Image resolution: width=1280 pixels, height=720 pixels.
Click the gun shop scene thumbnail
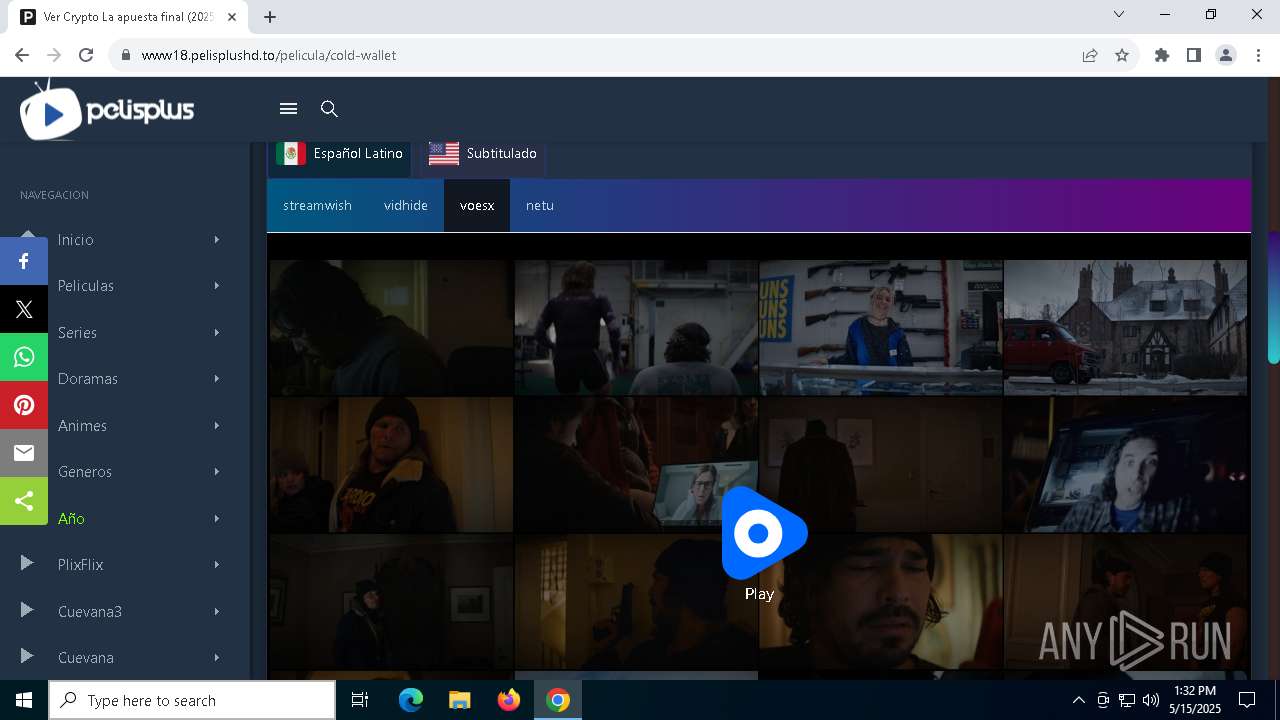[880, 327]
